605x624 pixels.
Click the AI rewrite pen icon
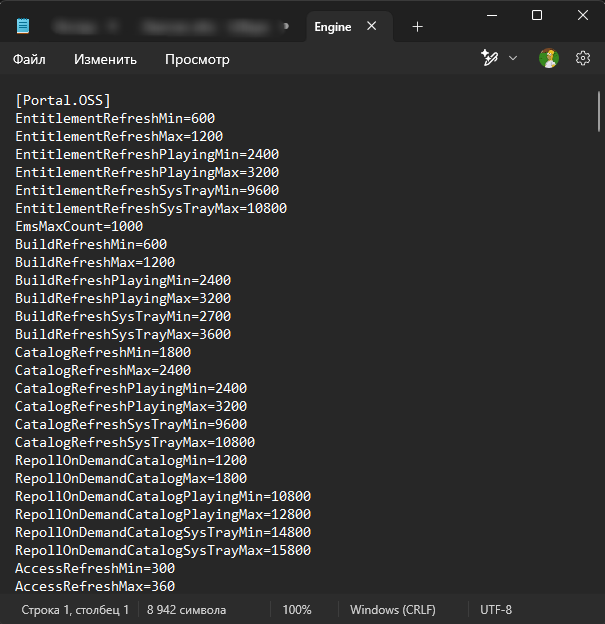[489, 59]
